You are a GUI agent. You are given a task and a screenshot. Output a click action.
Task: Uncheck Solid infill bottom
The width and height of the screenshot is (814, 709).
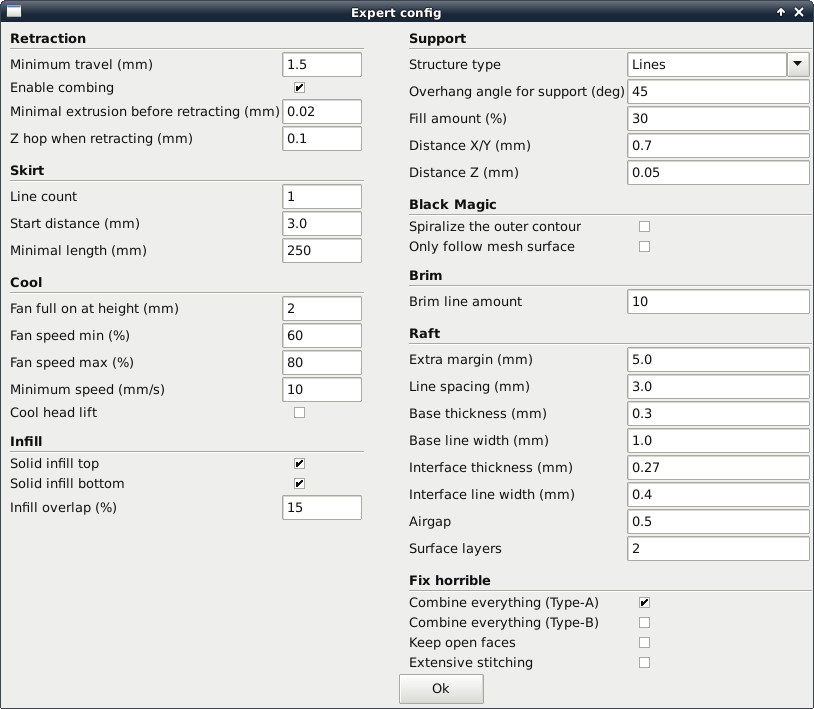click(x=299, y=484)
